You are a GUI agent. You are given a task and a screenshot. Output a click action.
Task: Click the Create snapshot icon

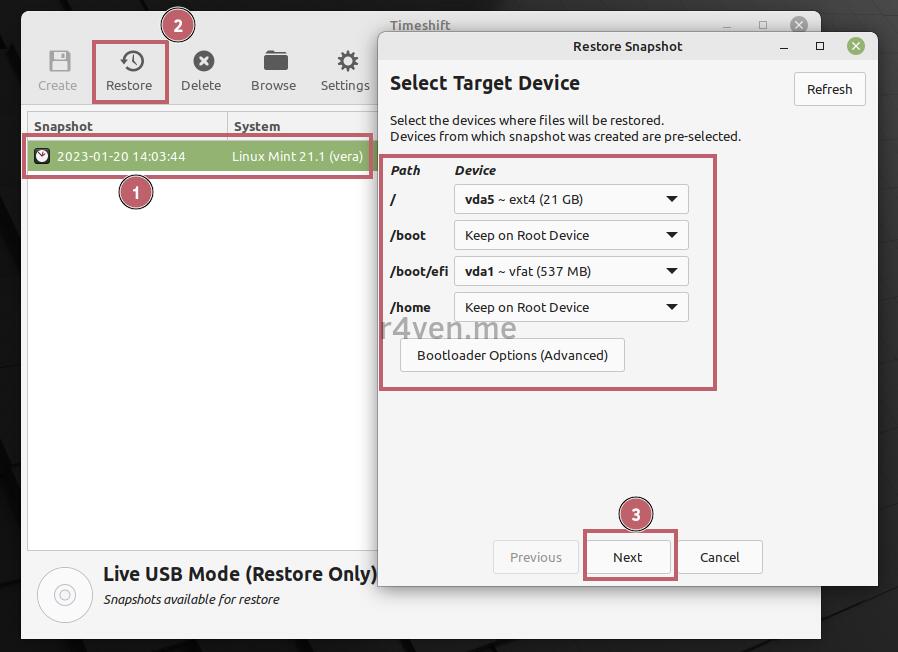(x=58, y=62)
